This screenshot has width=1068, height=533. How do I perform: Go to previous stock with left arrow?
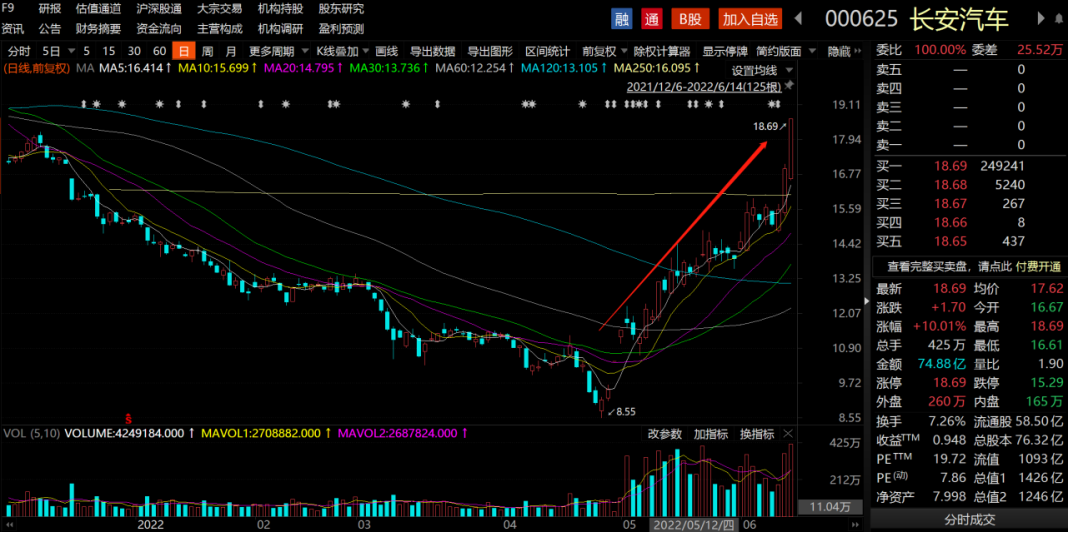(x=798, y=19)
